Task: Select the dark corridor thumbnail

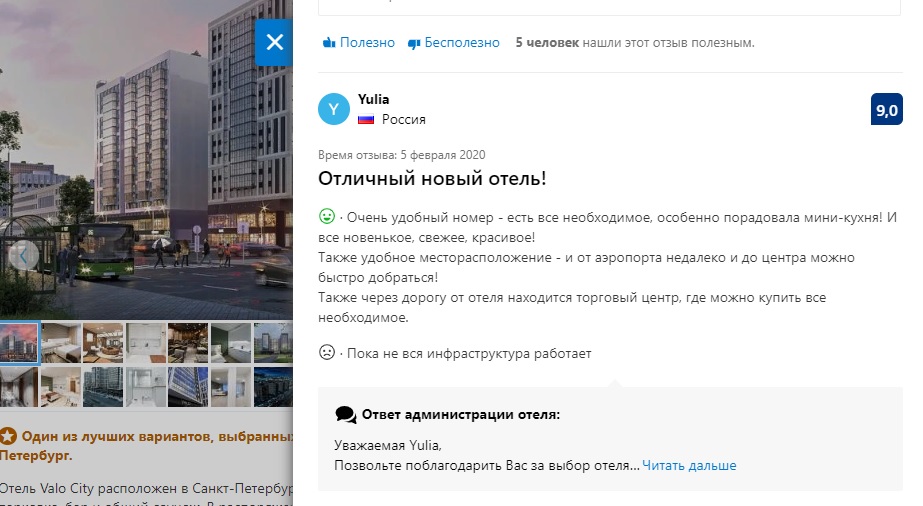Action: point(19,387)
